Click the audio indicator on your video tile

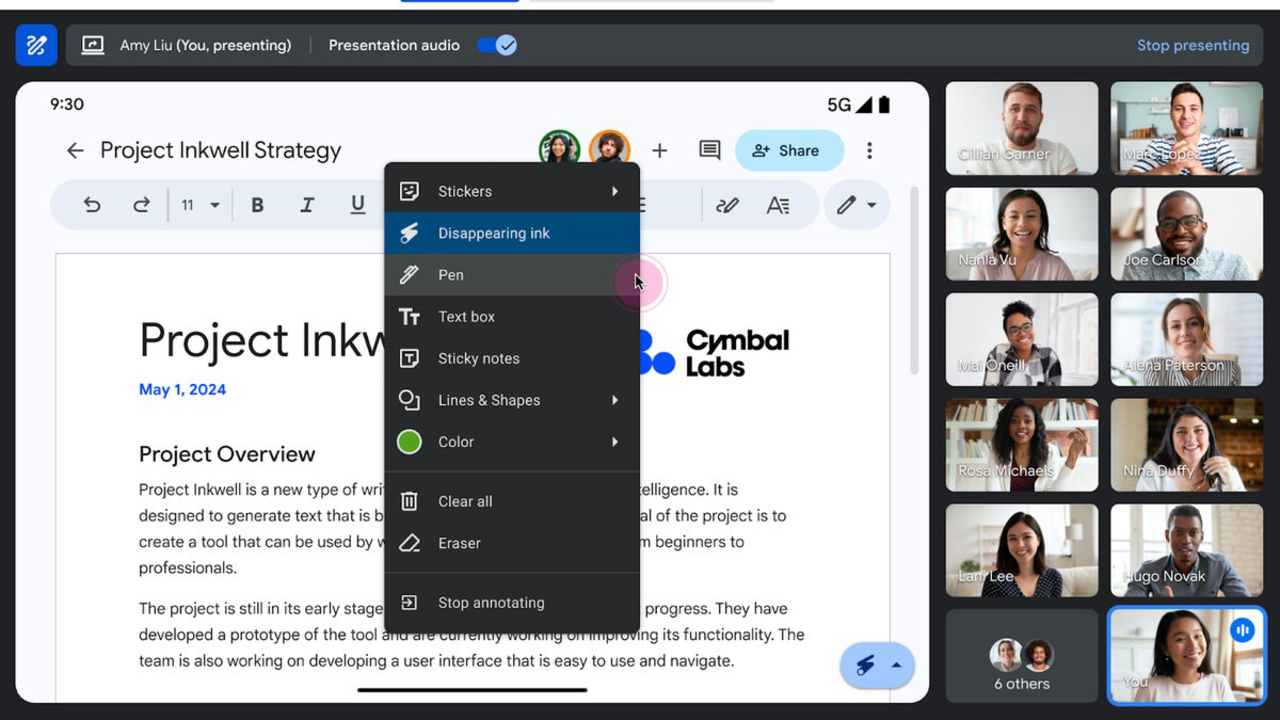pos(1243,630)
